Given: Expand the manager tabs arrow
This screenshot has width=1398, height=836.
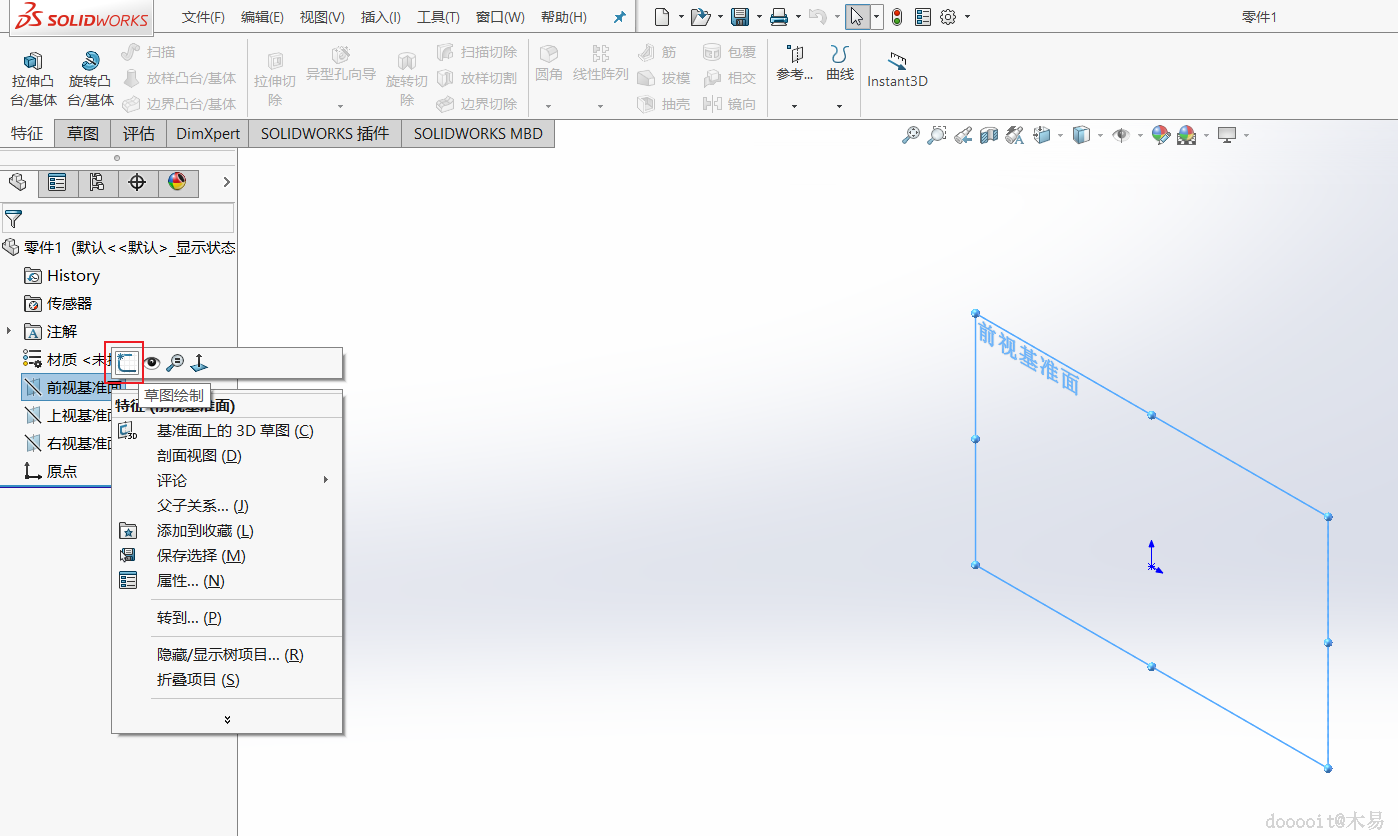Looking at the screenshot, I should [x=226, y=182].
